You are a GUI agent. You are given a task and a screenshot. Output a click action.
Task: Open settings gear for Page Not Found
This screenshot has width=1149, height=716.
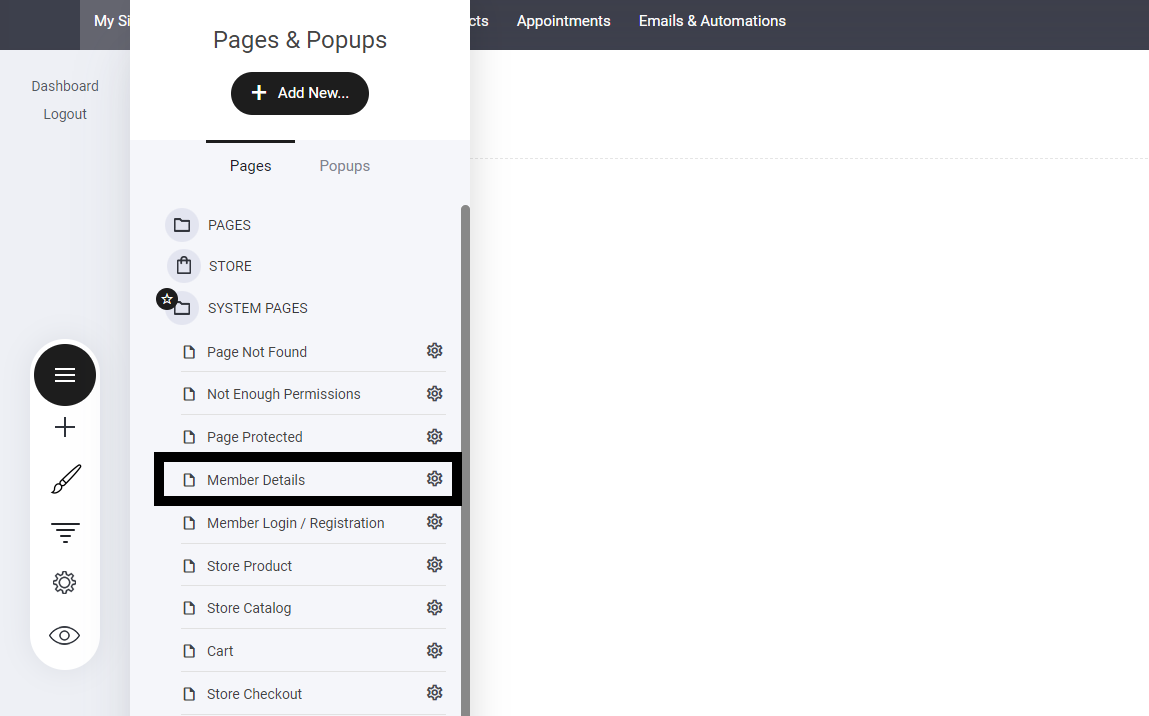pos(434,351)
